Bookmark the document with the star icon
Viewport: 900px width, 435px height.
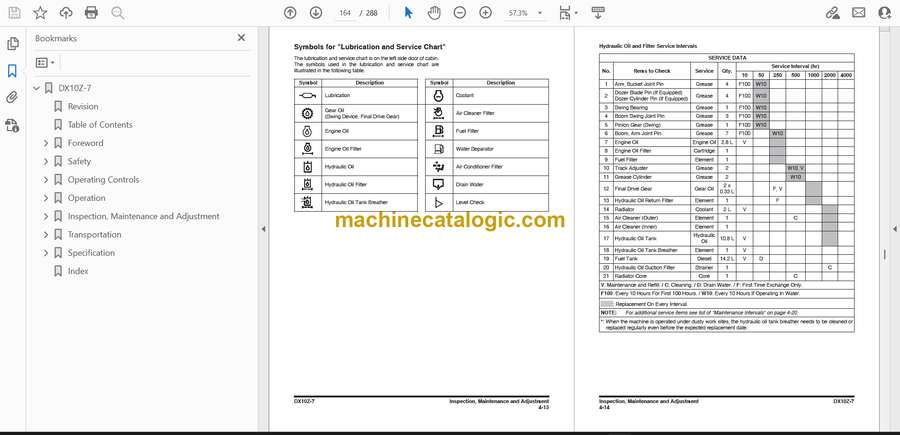[x=40, y=13]
